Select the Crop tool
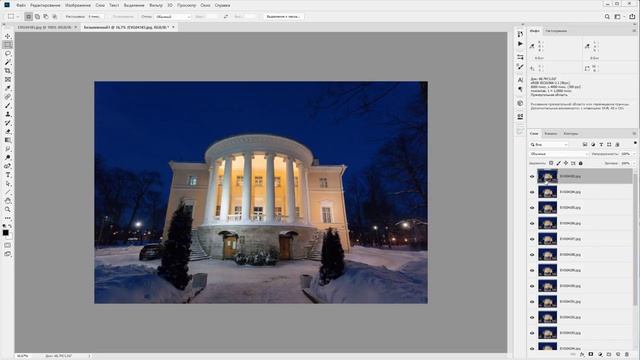The width and height of the screenshot is (640, 360). (x=8, y=71)
